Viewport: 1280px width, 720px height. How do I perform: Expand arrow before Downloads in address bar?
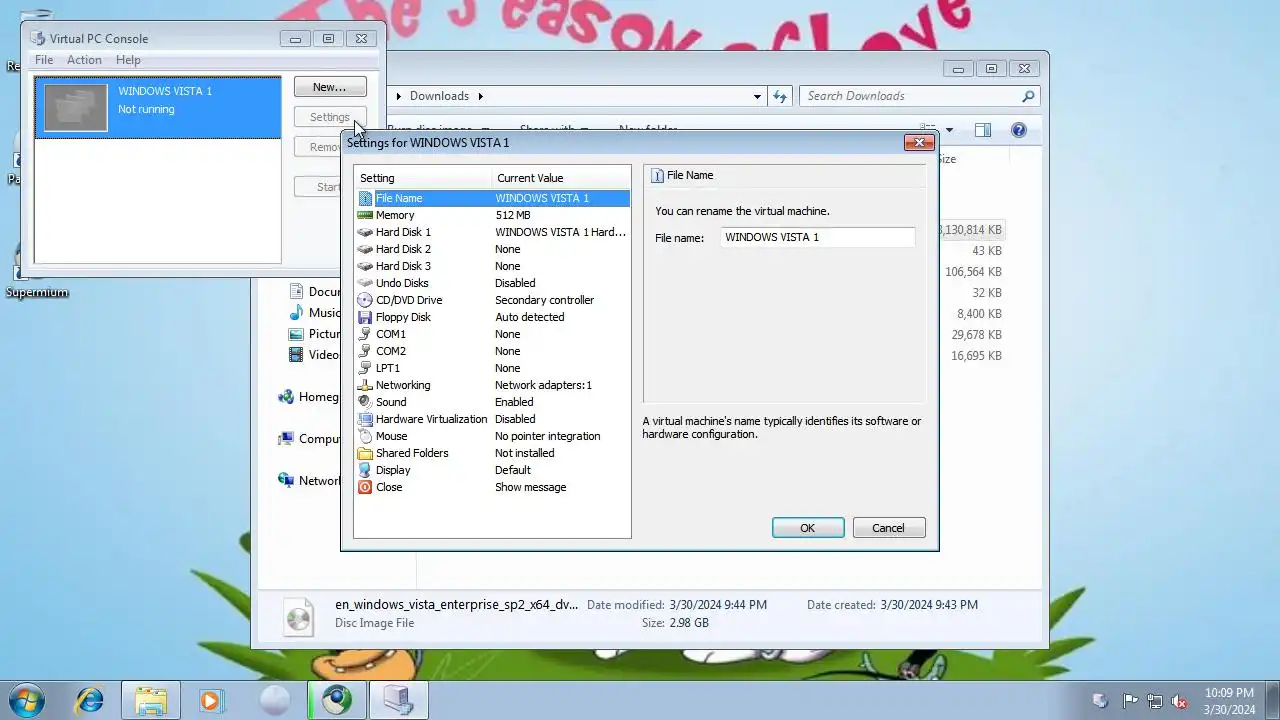(x=399, y=96)
